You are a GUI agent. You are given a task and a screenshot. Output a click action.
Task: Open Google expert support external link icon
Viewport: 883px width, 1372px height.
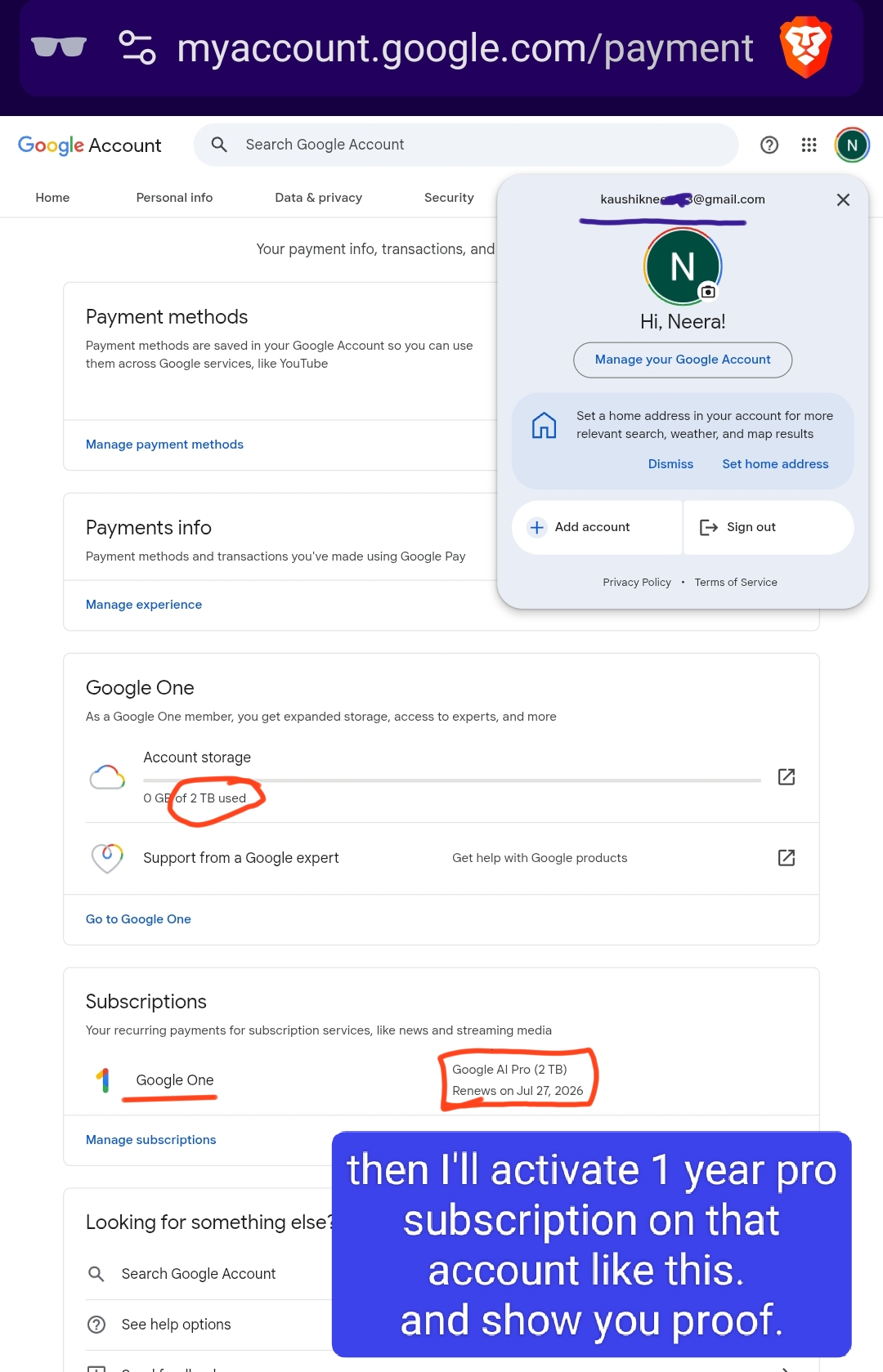(787, 857)
